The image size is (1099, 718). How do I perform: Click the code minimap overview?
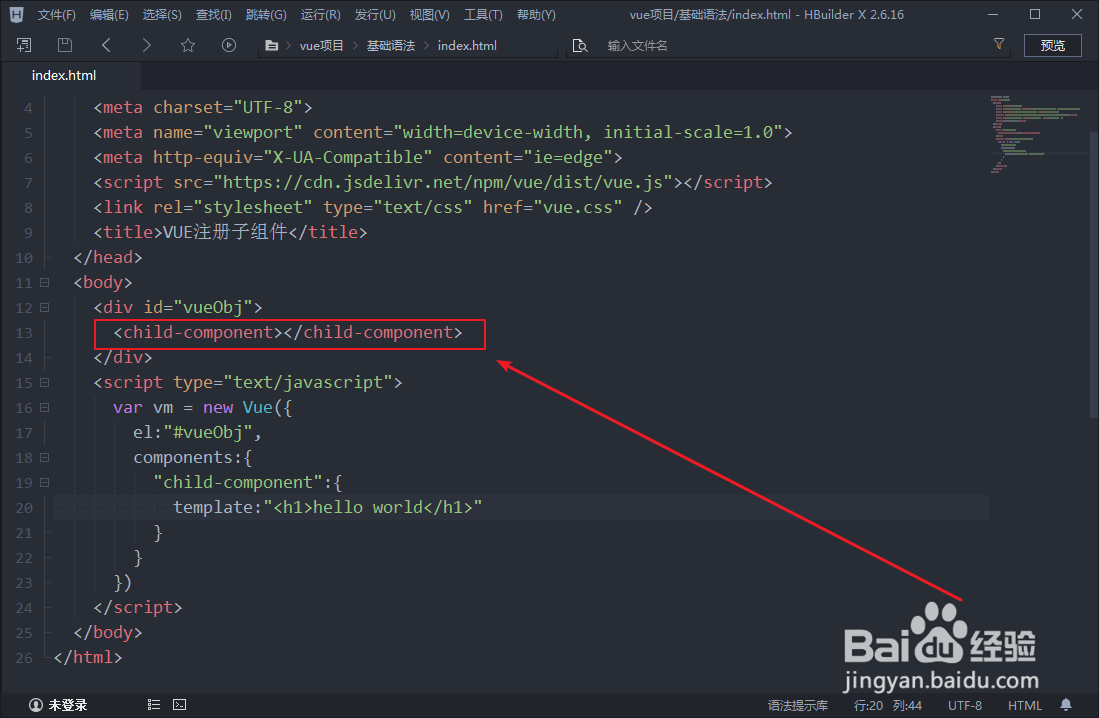(1036, 133)
